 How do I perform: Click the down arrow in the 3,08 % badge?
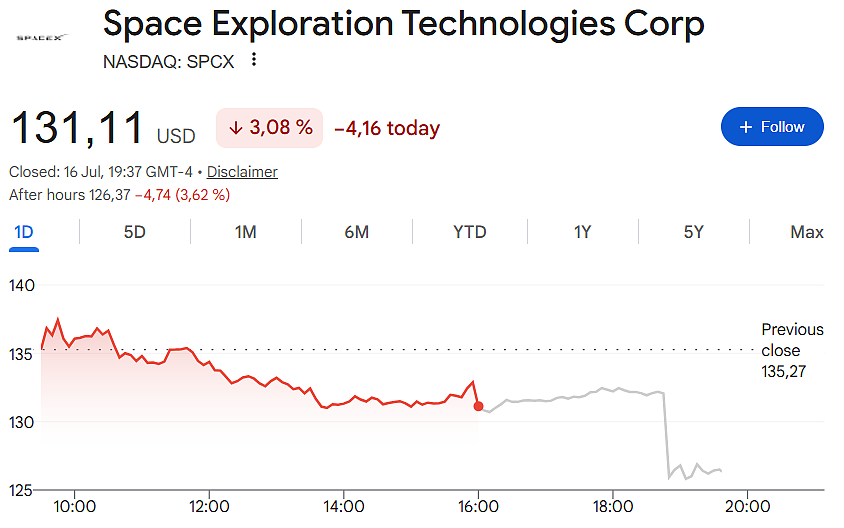[236, 128]
